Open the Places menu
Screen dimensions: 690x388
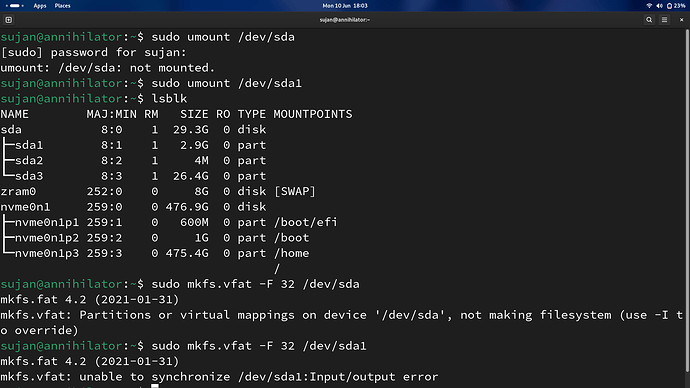62,6
